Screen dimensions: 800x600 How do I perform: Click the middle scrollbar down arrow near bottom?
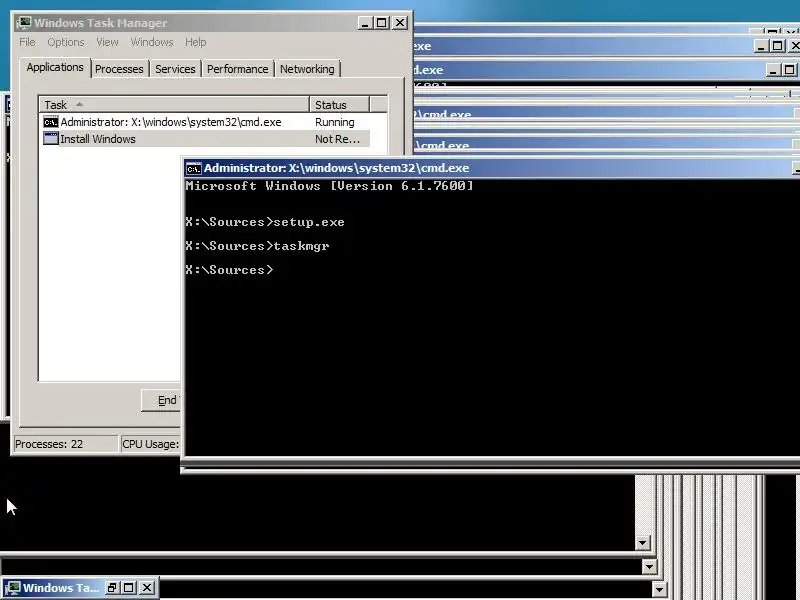pyautogui.click(x=649, y=566)
